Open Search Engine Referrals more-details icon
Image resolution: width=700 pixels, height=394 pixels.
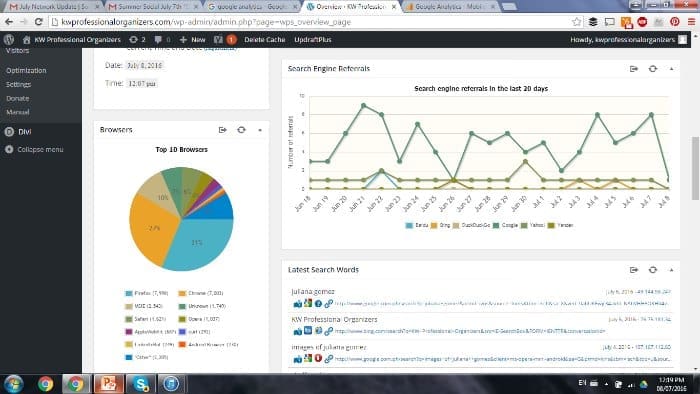[634, 69]
